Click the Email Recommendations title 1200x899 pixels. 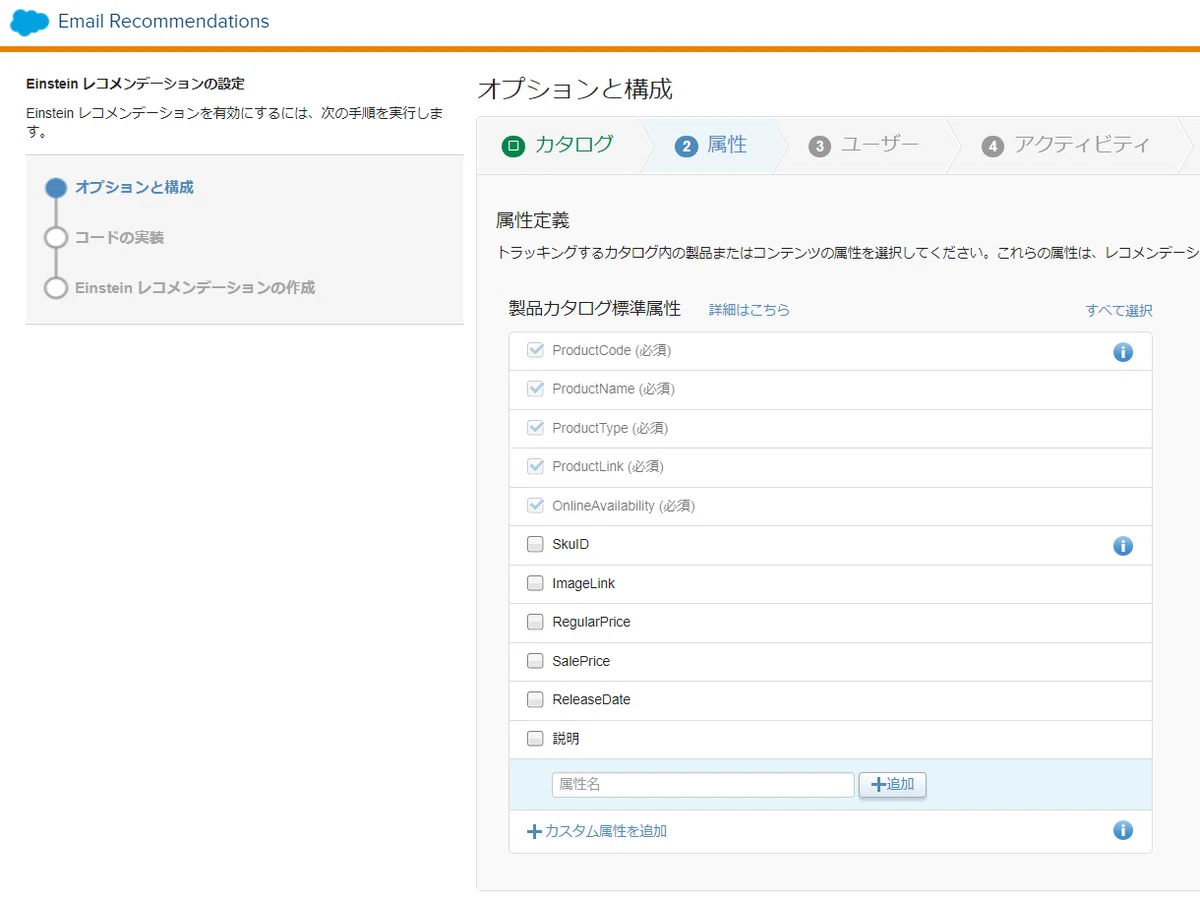(x=164, y=21)
